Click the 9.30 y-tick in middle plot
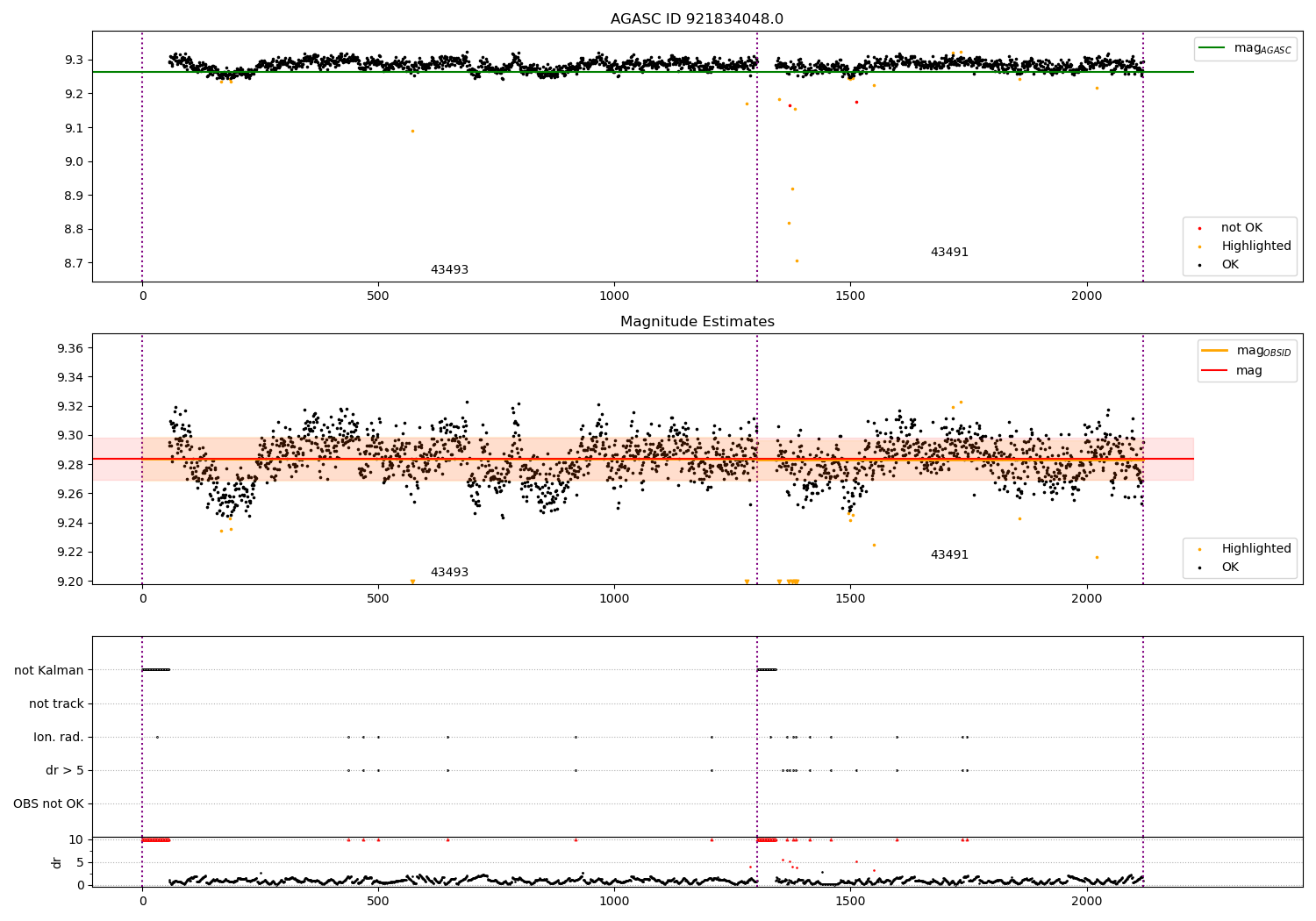Screen dimensions: 1316x921 [x=70, y=435]
